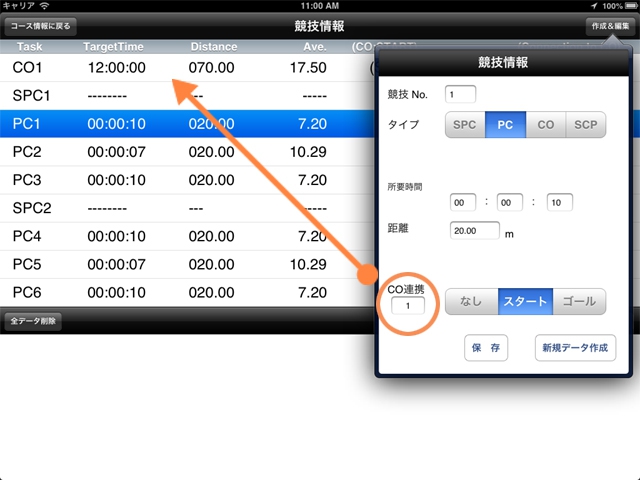Choose the SCP type segment
Screen dimensions: 640x480
(x=586, y=125)
